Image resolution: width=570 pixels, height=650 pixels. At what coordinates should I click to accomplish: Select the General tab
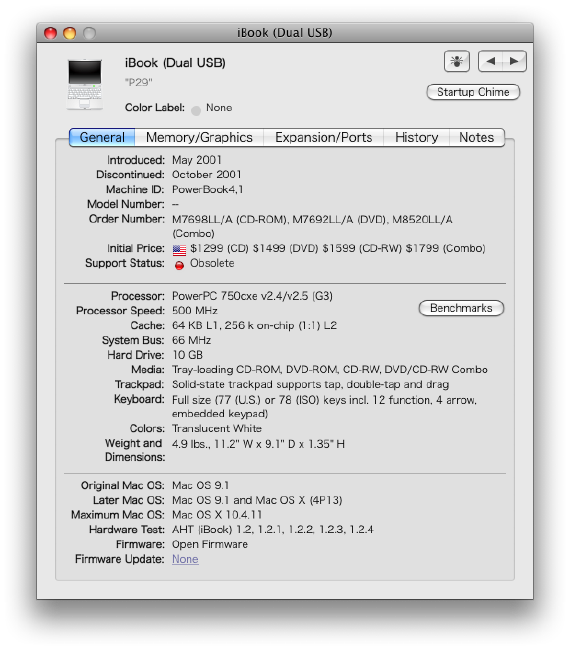(102, 137)
